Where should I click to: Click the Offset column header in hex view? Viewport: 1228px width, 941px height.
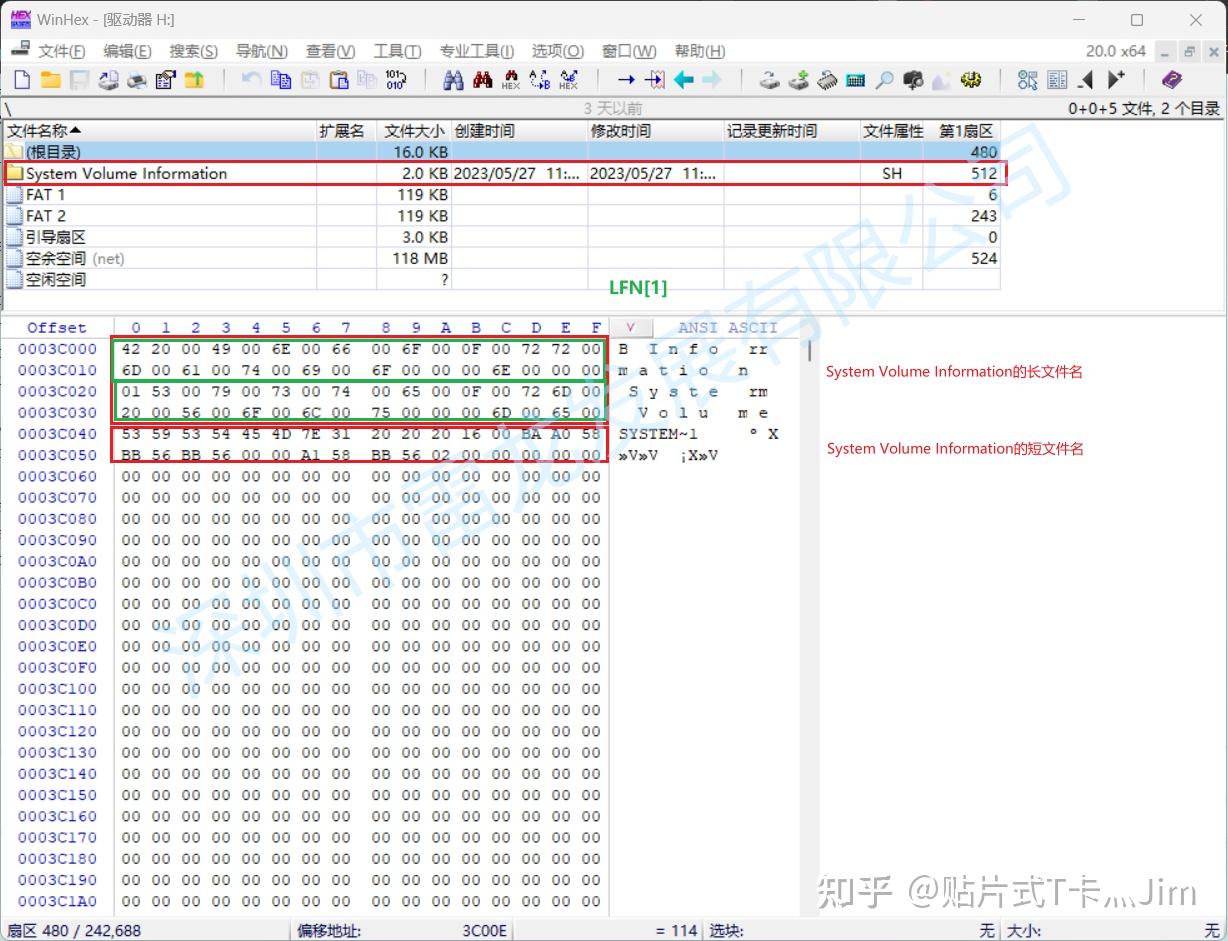coord(57,327)
